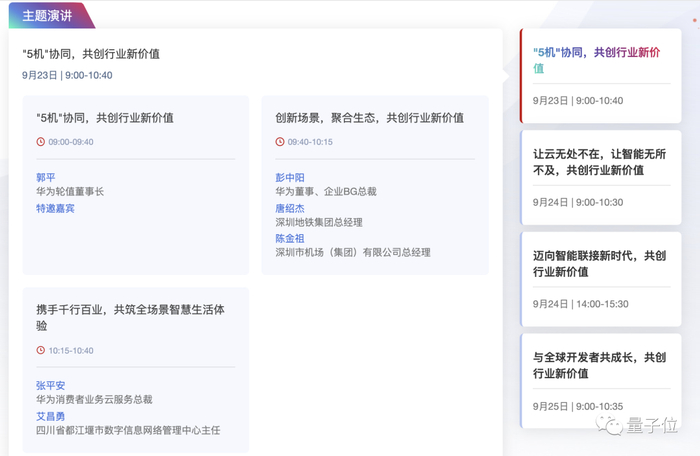Screen dimensions: 700x456
Task: Click clock icon beside 09:00-09:40
Action: click(40, 142)
